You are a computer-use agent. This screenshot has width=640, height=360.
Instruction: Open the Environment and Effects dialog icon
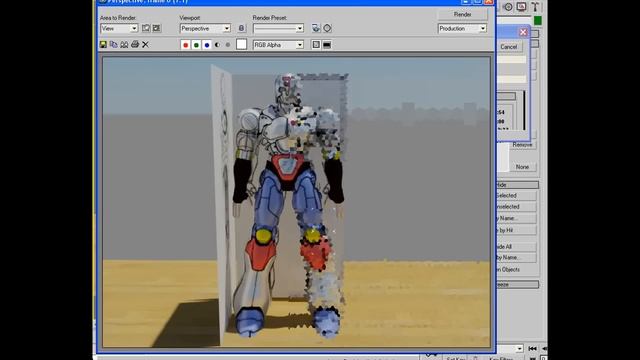pyautogui.click(x=327, y=28)
